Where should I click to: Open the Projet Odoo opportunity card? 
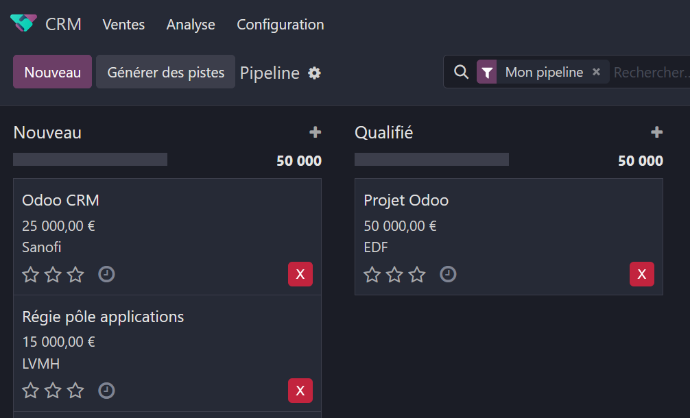pyautogui.click(x=509, y=236)
